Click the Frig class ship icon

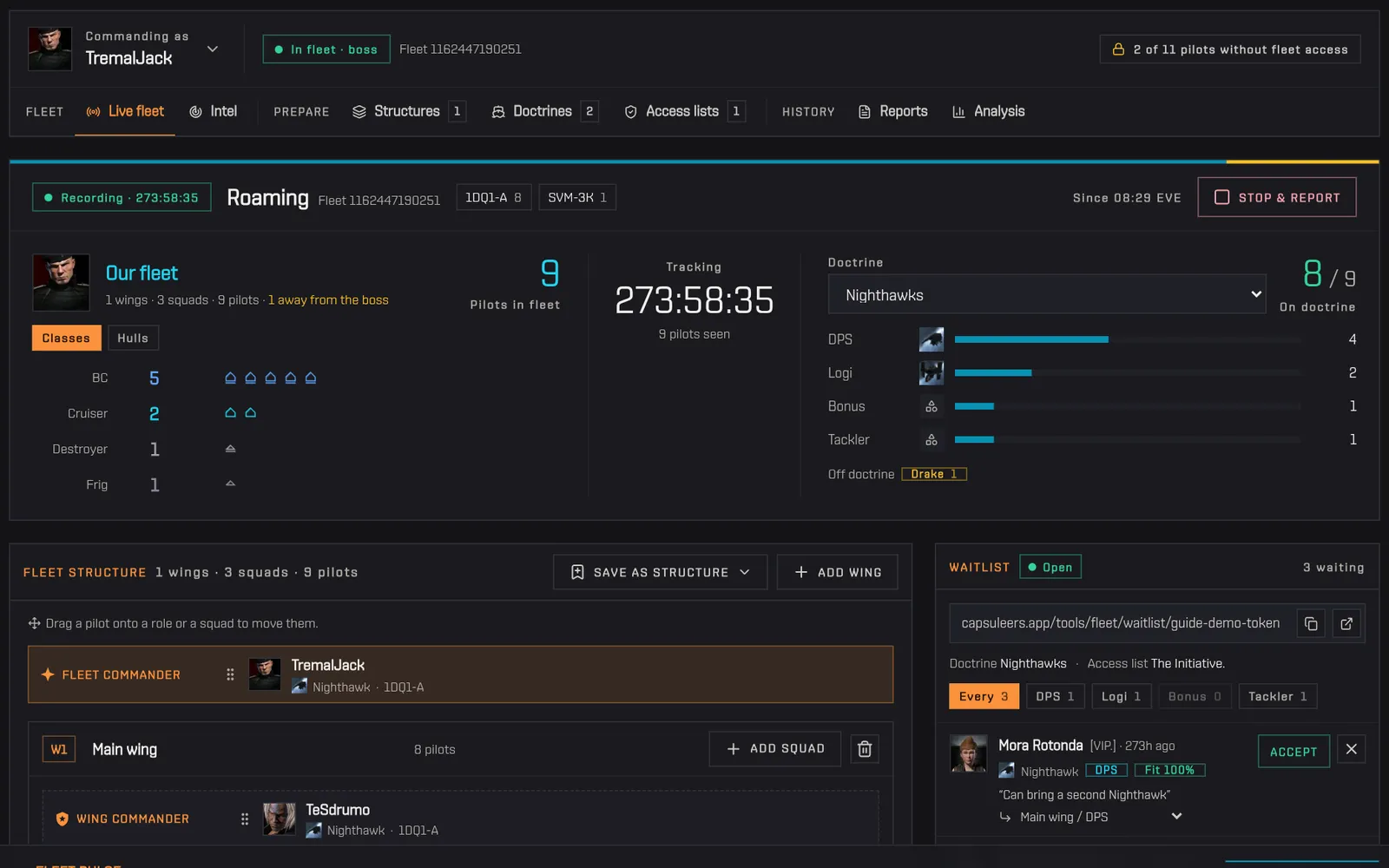(x=230, y=483)
